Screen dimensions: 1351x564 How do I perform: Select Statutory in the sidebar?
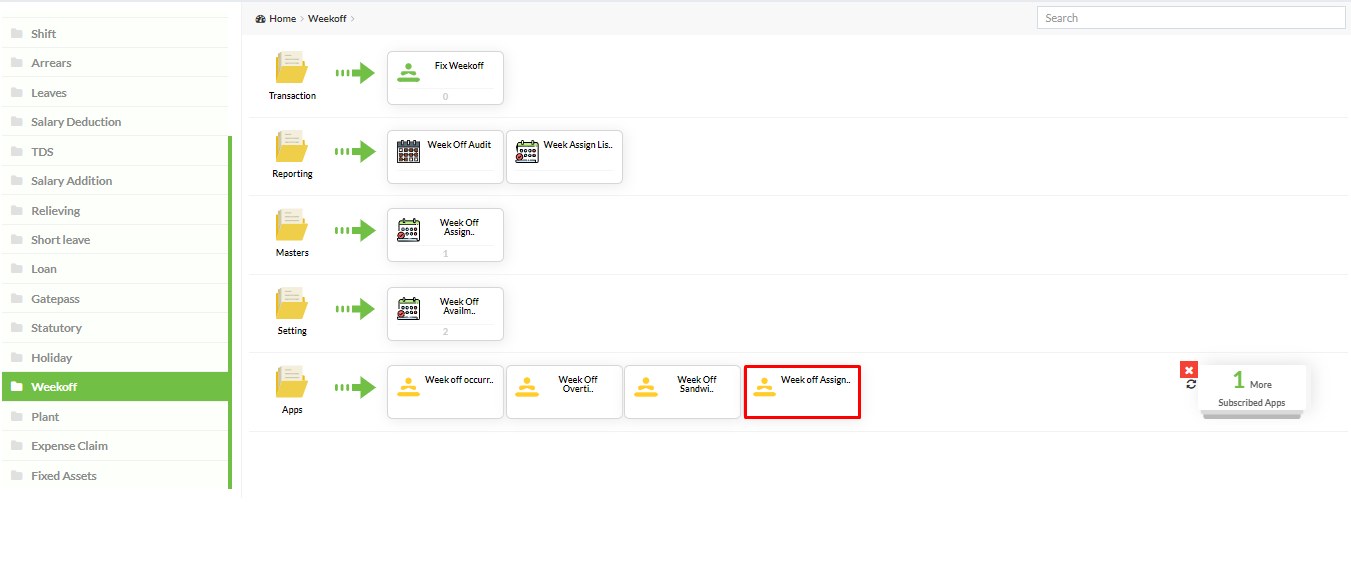pos(115,327)
